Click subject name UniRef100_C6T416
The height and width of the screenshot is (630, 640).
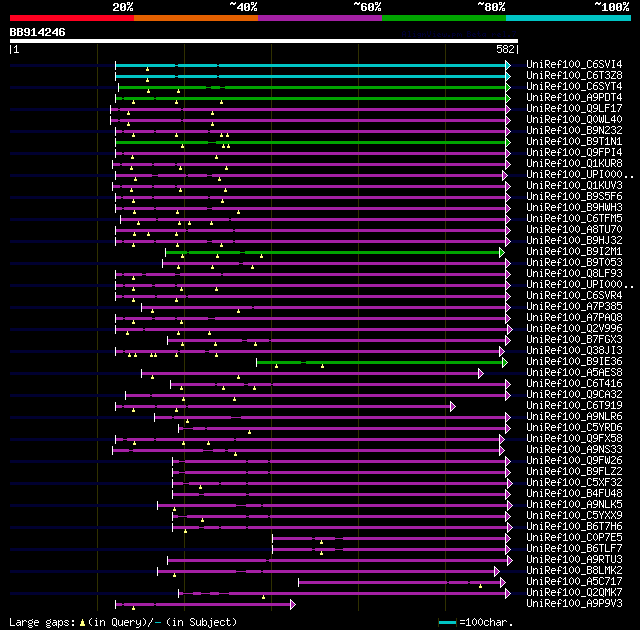(x=574, y=384)
